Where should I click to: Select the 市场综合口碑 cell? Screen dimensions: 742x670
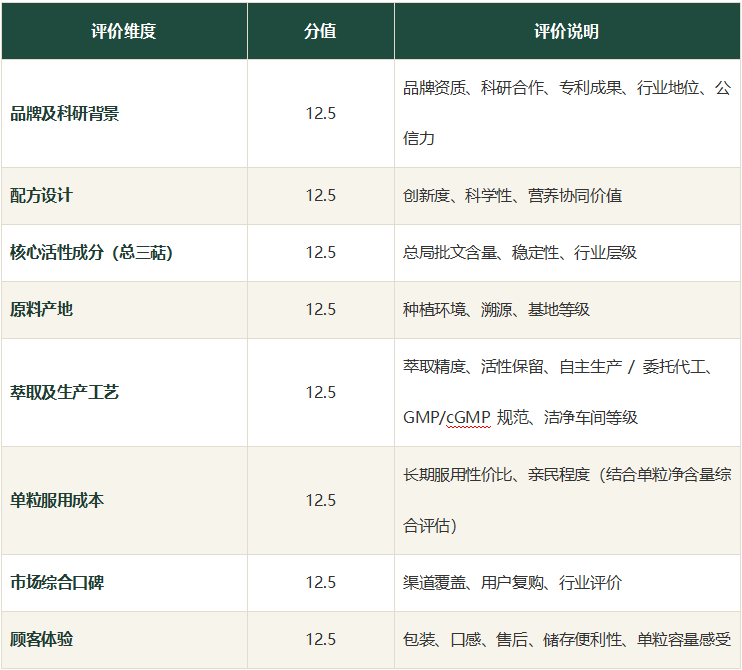124,583
